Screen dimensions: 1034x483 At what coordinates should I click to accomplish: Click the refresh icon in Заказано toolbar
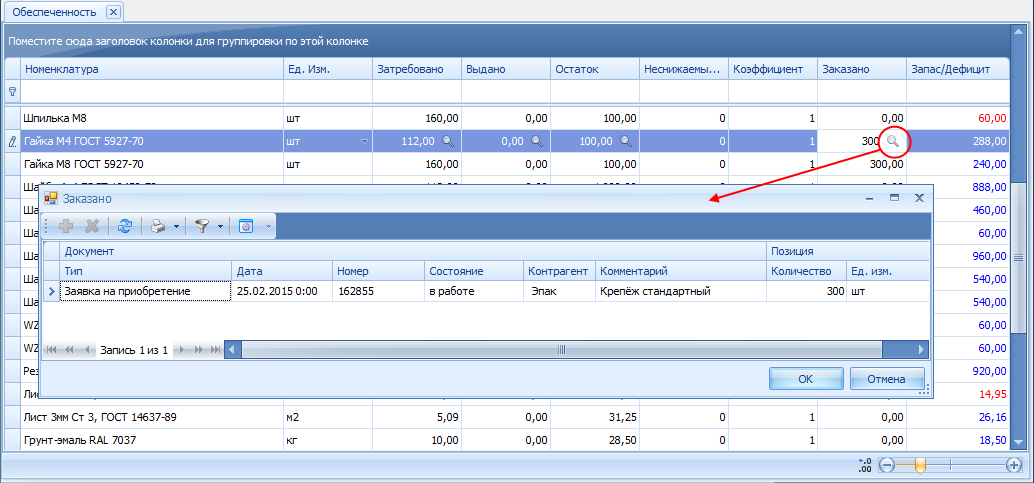125,226
